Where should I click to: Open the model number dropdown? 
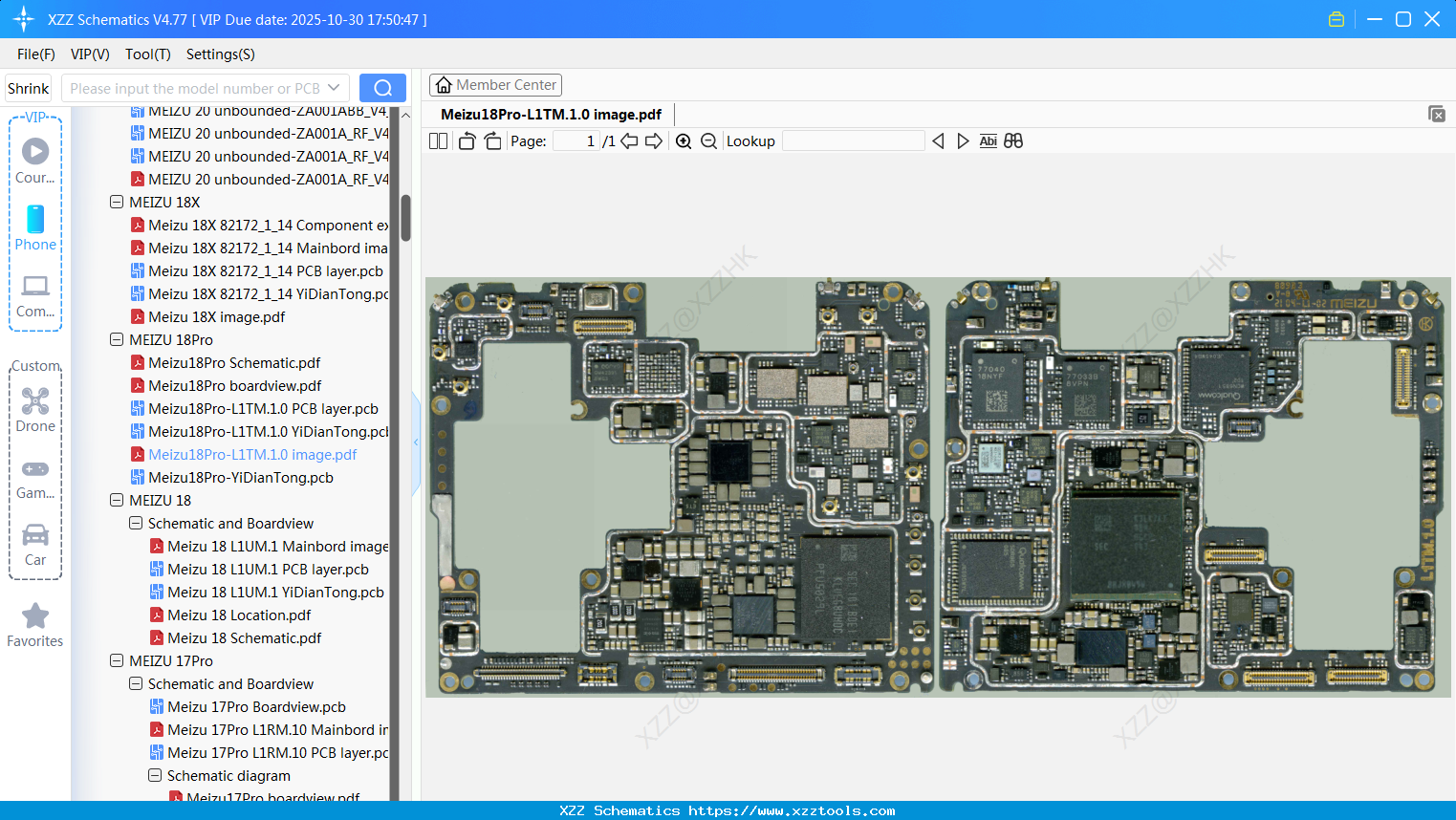334,88
